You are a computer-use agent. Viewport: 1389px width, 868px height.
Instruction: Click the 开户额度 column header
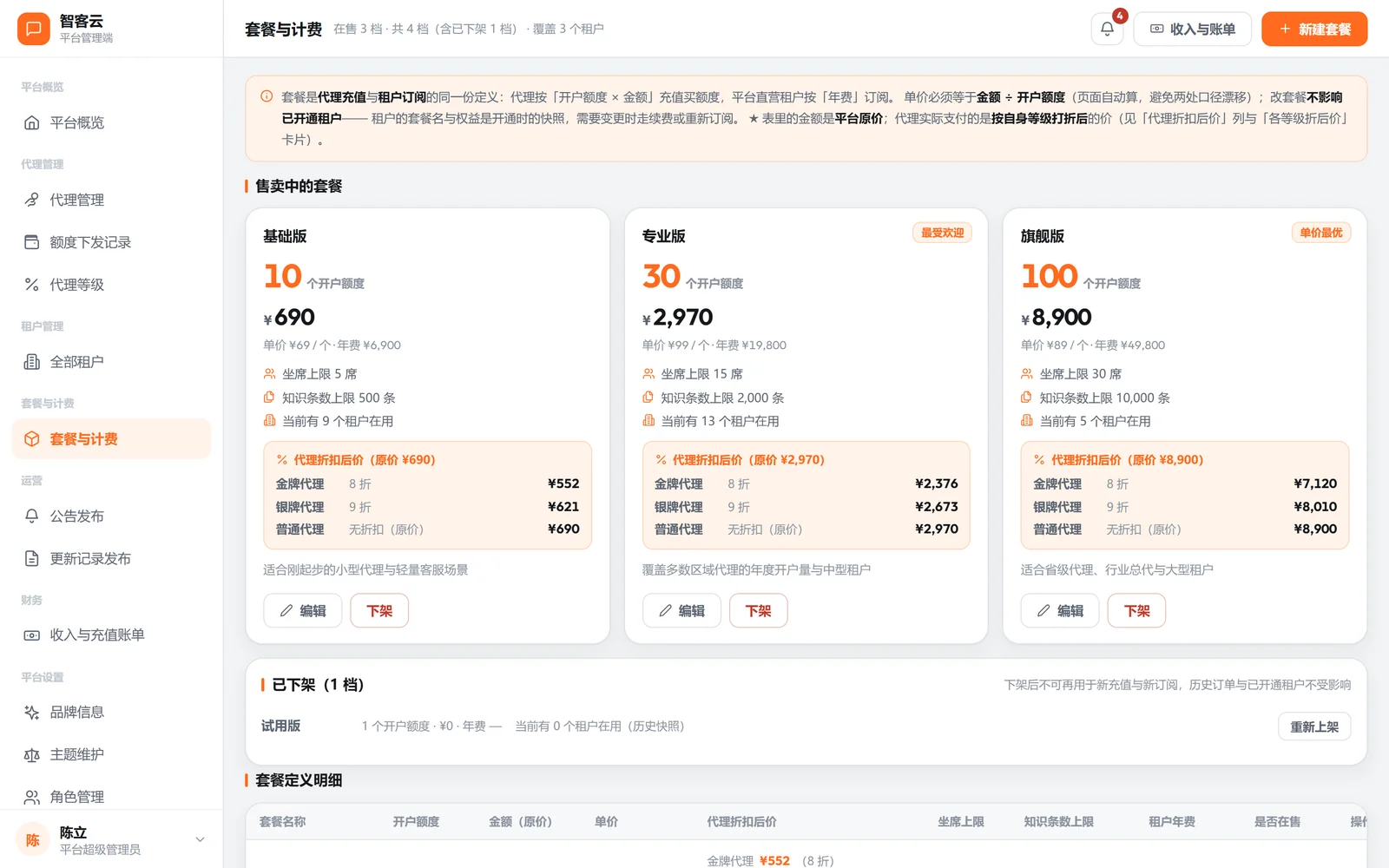pos(416,821)
